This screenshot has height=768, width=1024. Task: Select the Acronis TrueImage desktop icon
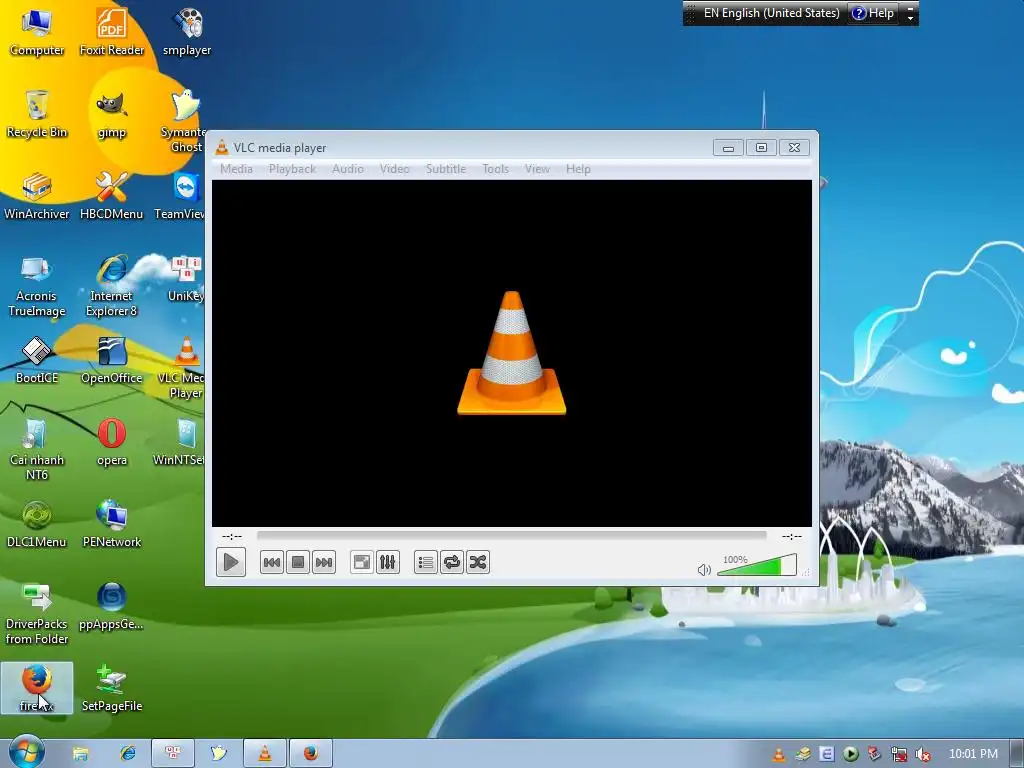click(37, 286)
